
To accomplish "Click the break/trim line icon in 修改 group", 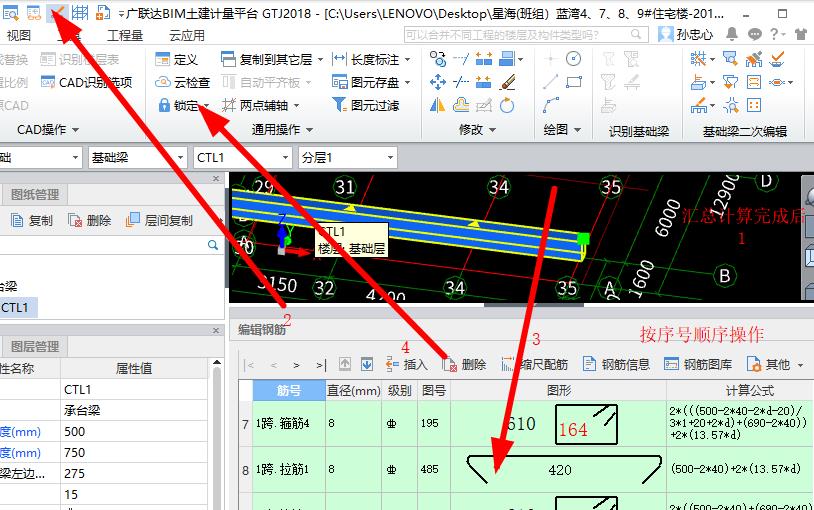I will [x=460, y=82].
